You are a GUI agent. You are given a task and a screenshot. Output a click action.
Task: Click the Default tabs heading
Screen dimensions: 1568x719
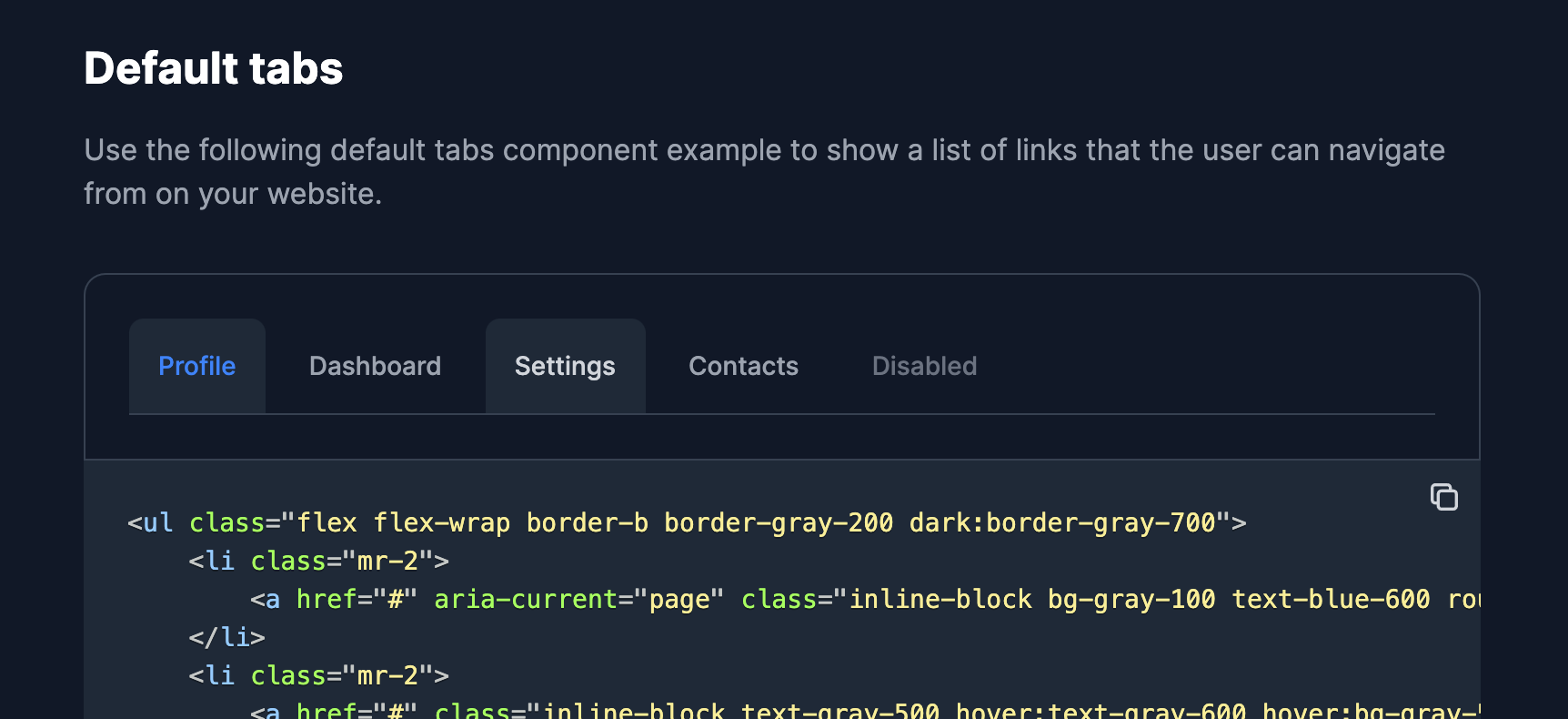click(x=213, y=67)
